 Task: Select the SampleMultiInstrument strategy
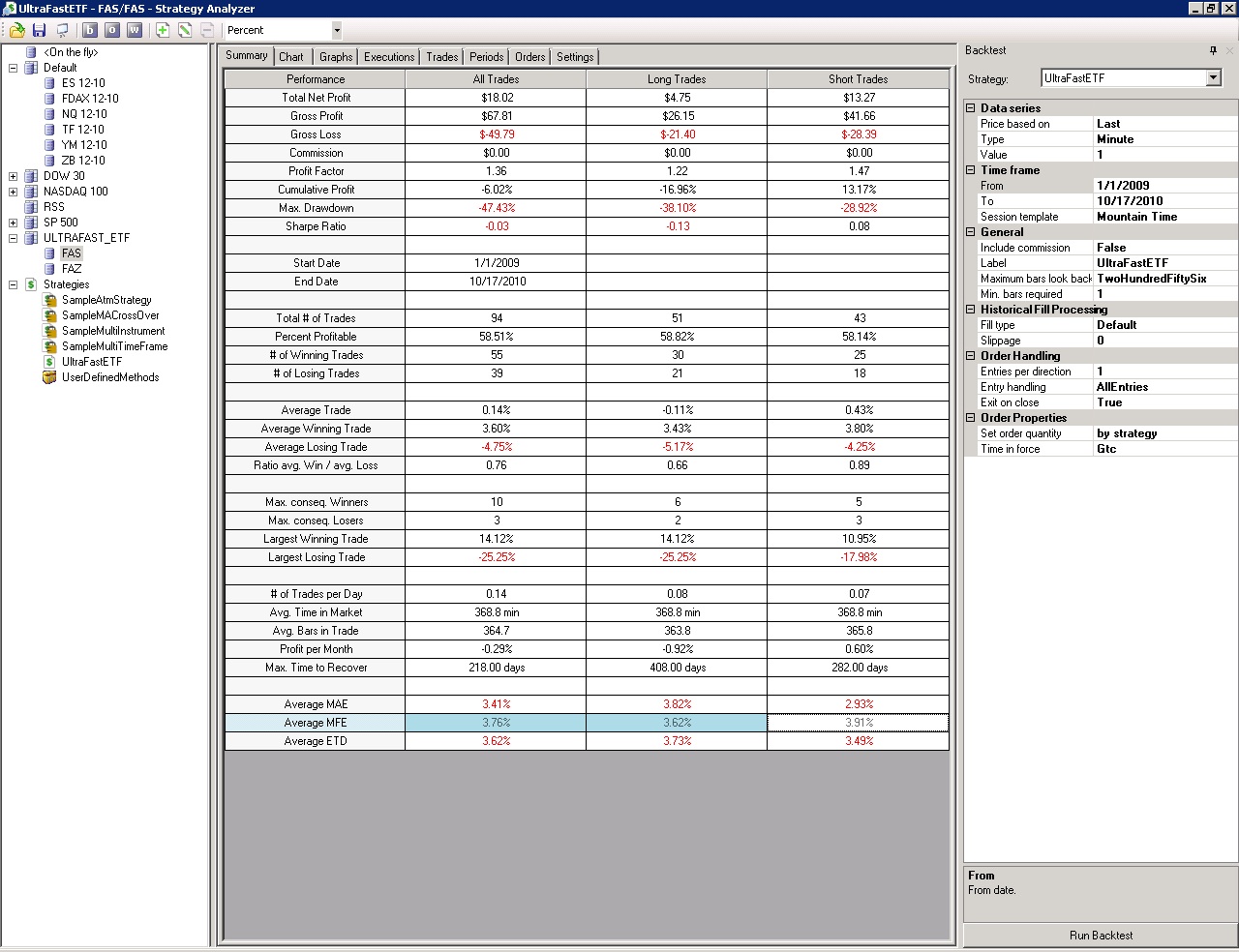pos(113,331)
